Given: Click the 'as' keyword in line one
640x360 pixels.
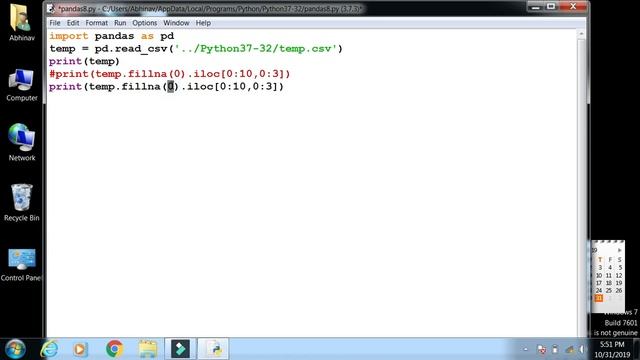Looking at the screenshot, I should click(147, 36).
